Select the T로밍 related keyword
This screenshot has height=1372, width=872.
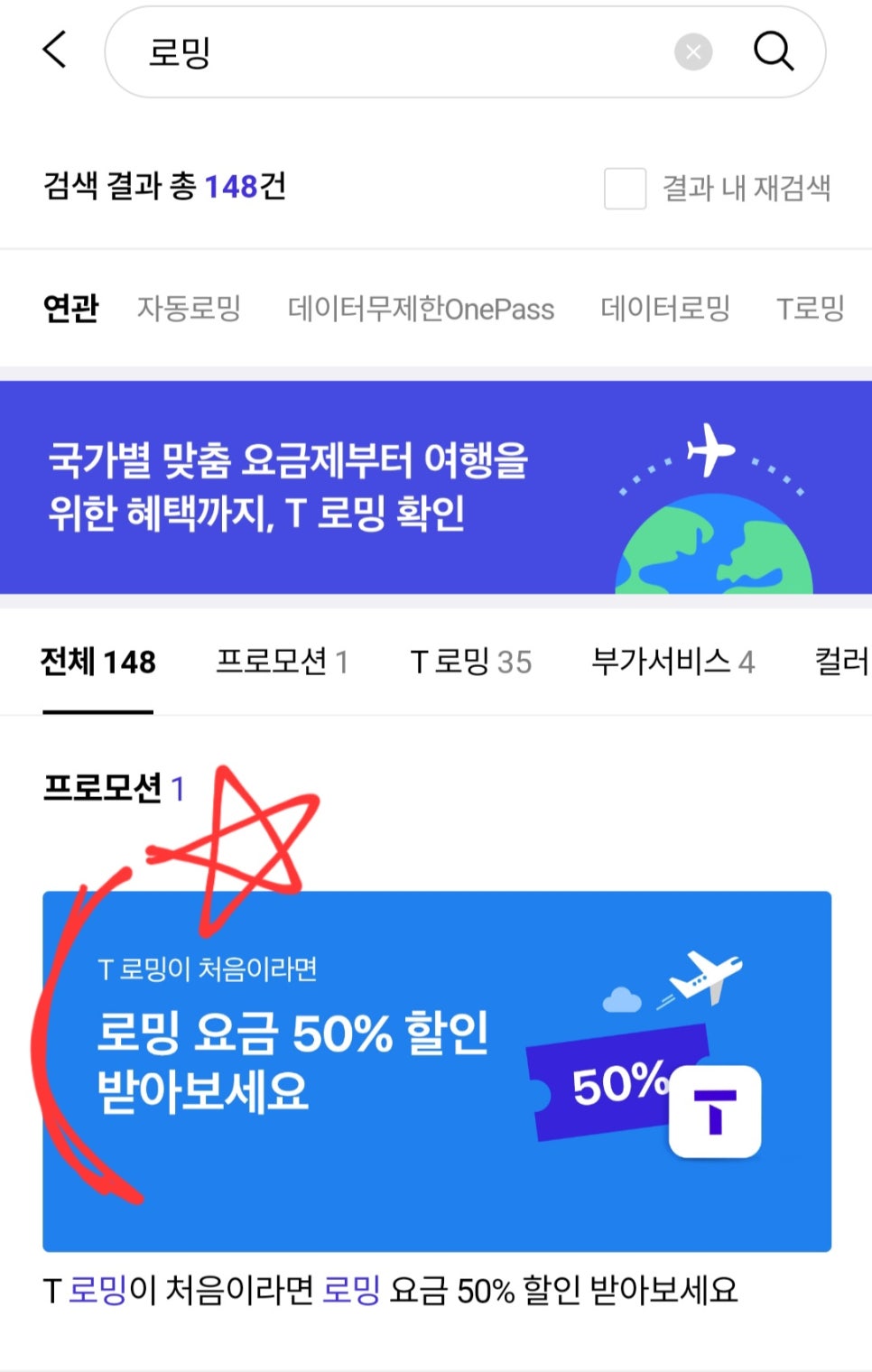[811, 309]
